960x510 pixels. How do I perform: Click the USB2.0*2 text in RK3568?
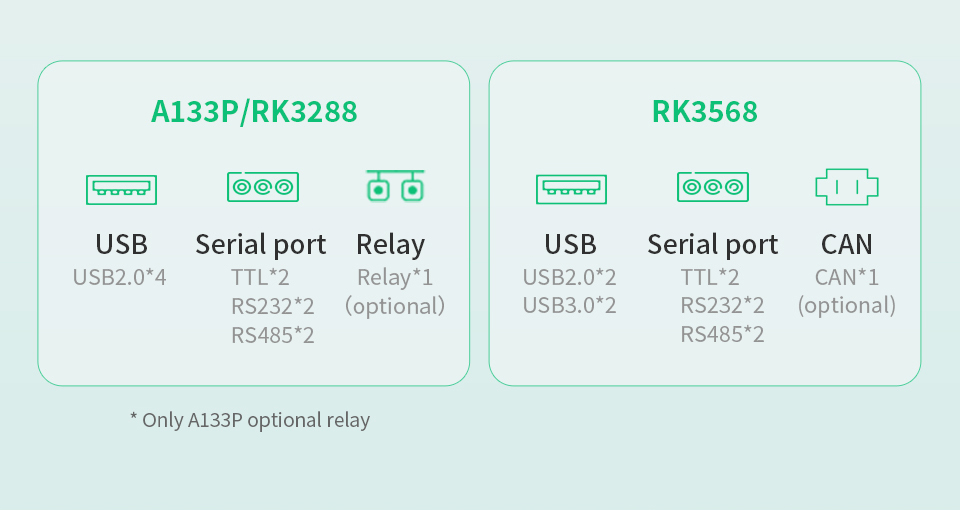(x=570, y=277)
